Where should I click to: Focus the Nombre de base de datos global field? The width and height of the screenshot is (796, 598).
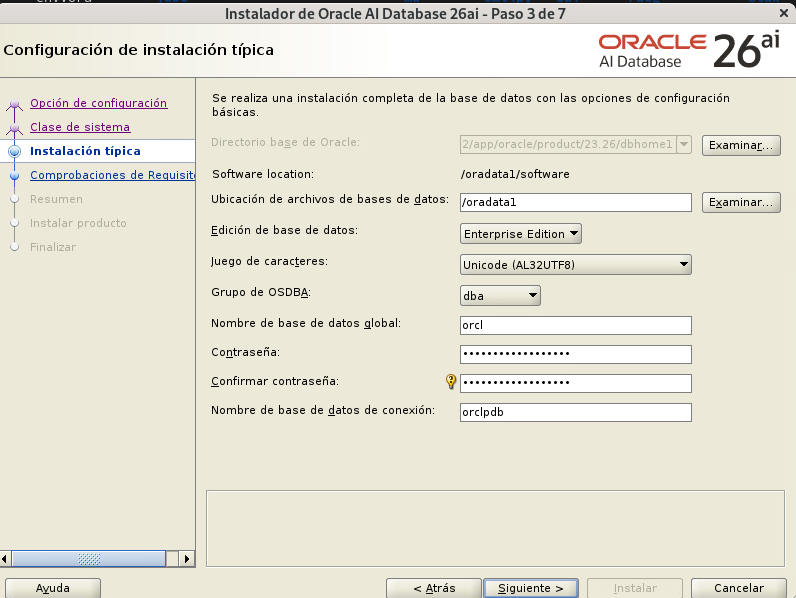576,325
